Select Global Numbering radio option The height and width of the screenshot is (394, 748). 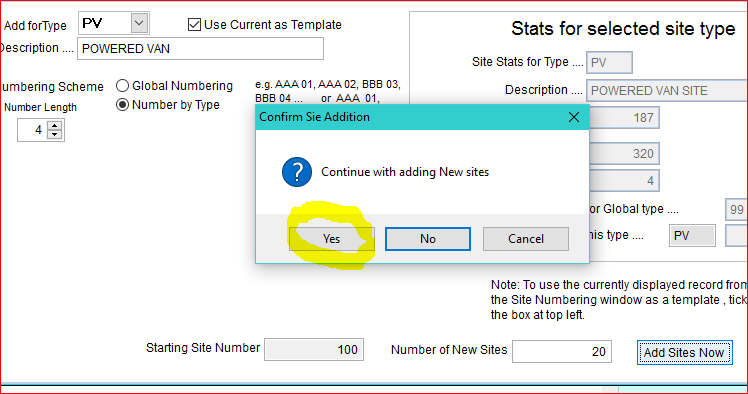123,85
